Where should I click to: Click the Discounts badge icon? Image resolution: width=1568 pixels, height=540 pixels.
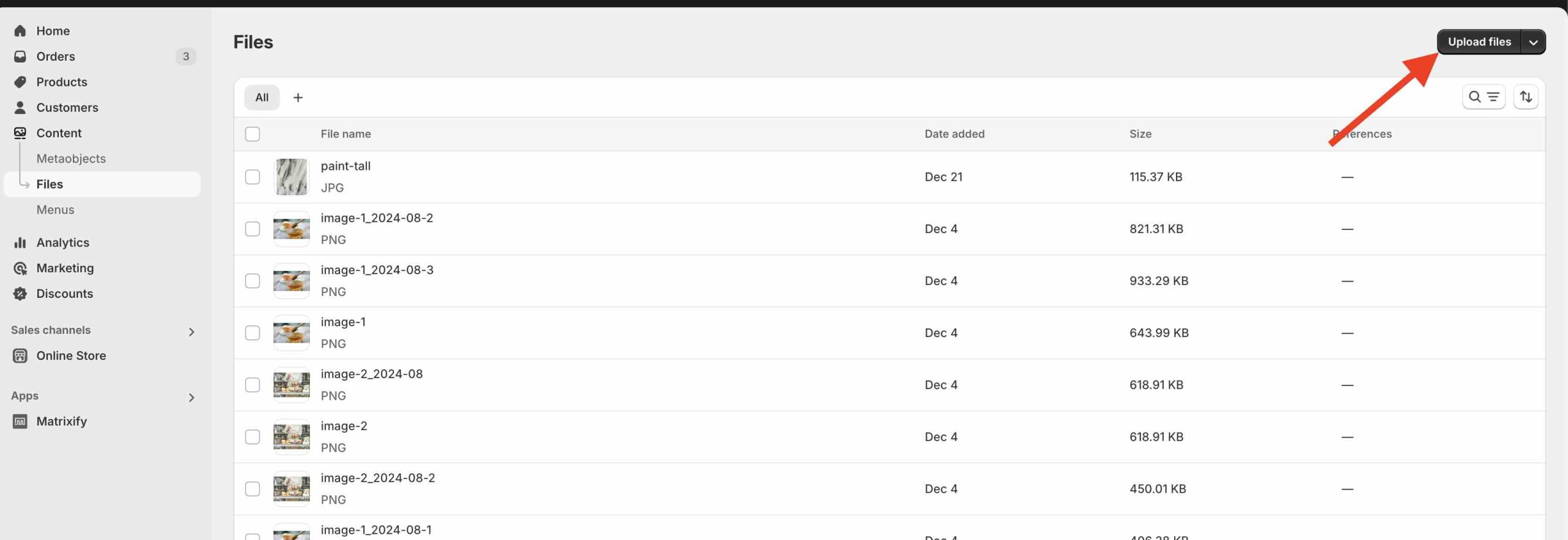tap(20, 294)
